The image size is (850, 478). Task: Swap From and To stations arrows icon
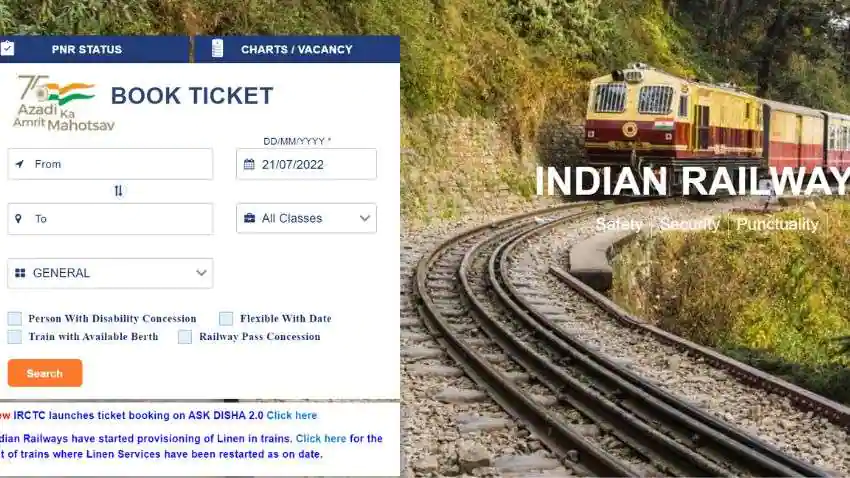pos(118,191)
